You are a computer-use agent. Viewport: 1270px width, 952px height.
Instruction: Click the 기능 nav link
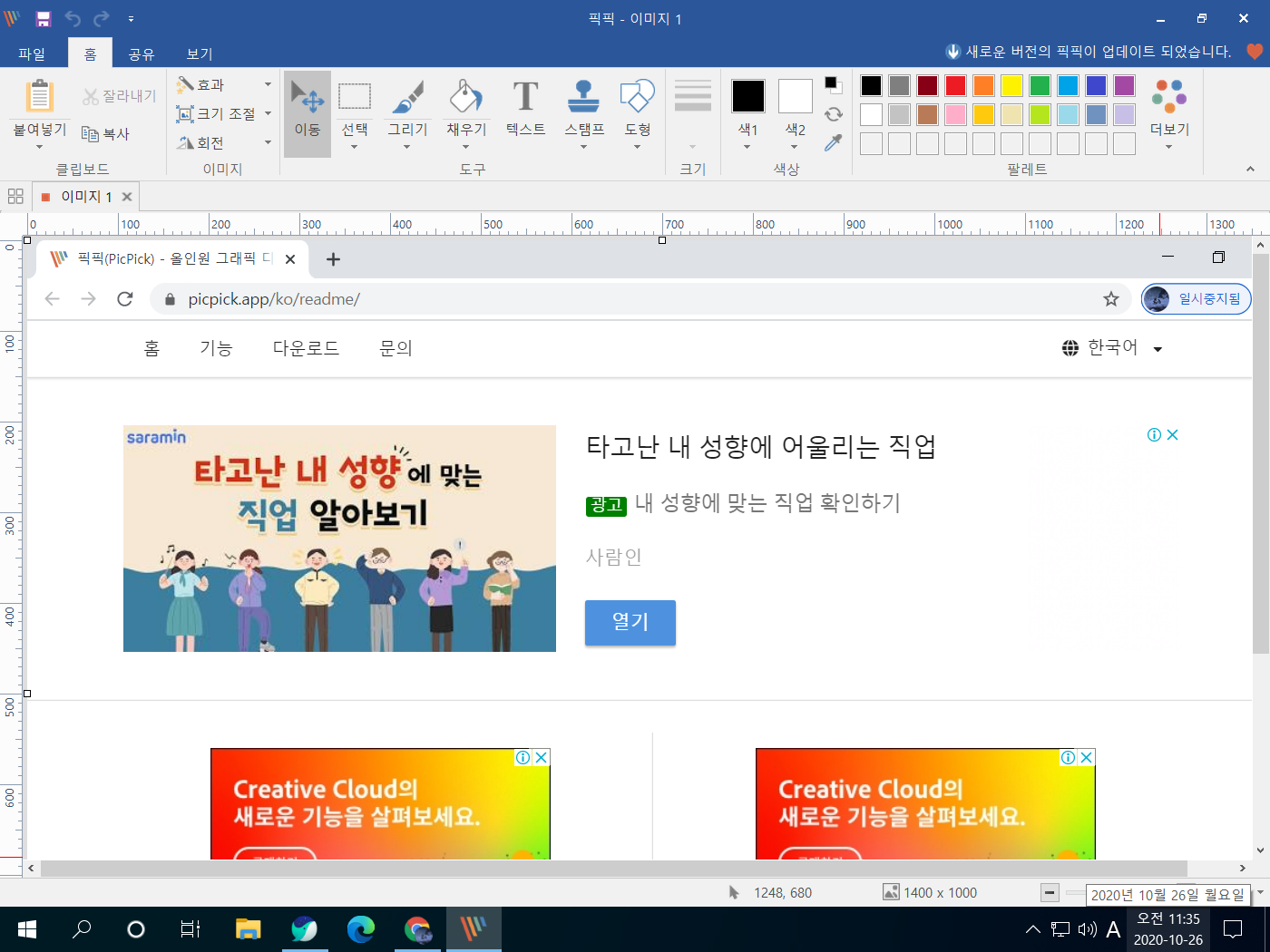tap(216, 348)
